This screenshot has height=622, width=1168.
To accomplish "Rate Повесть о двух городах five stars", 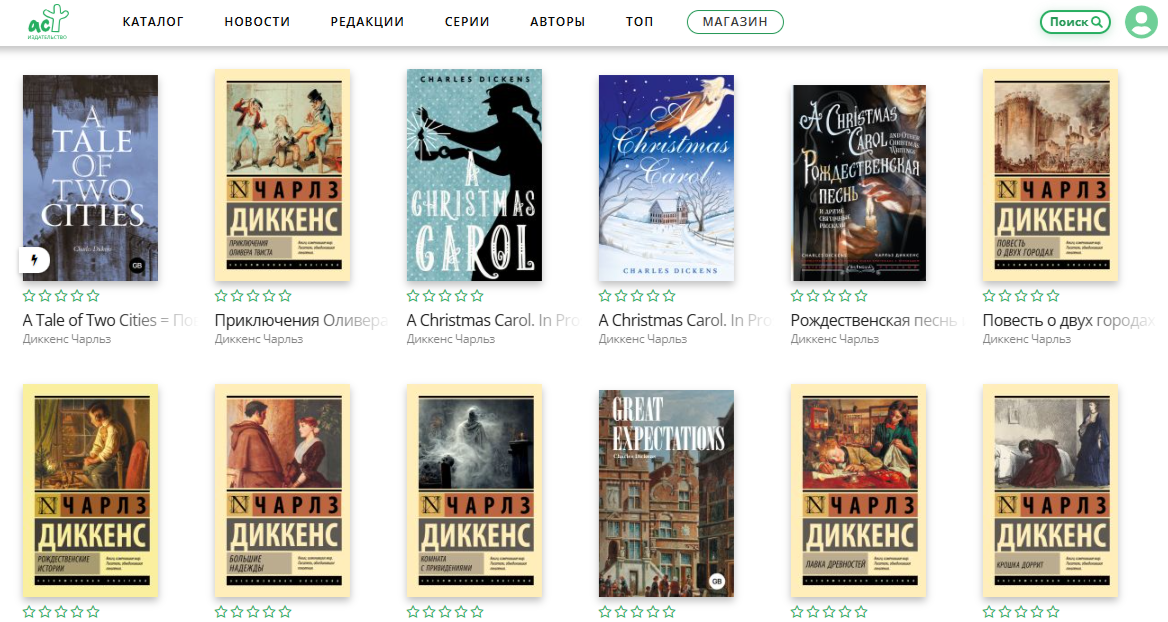I will click(x=1053, y=296).
